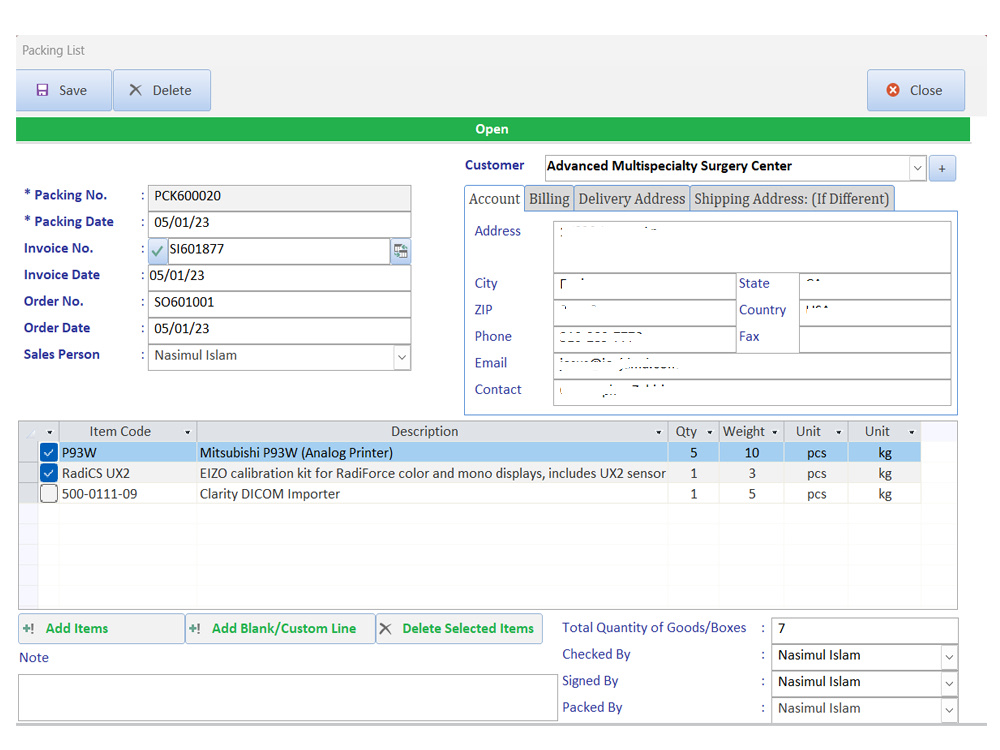Open the Weight column filter dropdown

click(775, 432)
